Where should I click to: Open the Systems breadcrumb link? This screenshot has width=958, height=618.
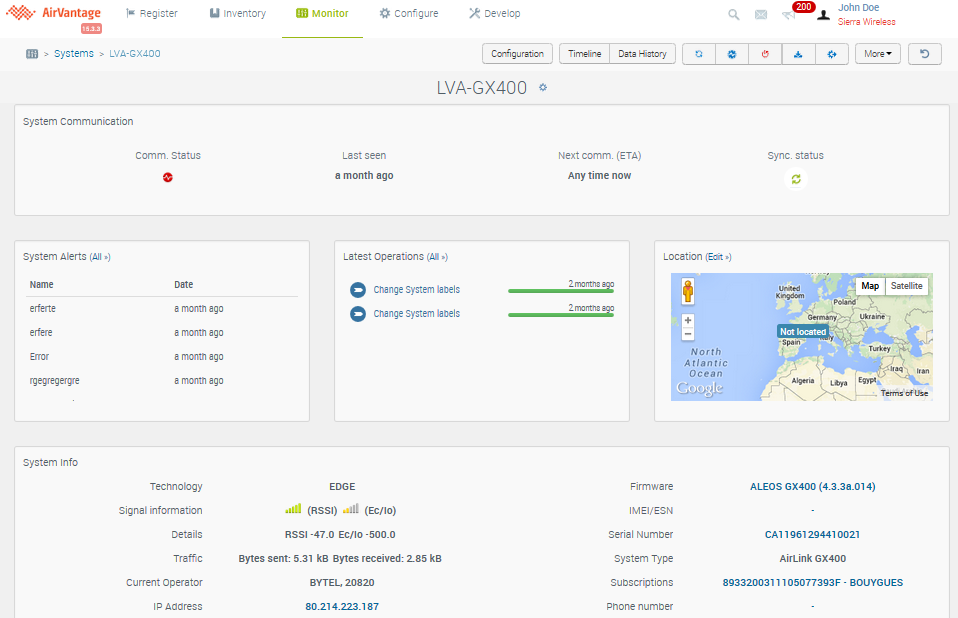74,54
